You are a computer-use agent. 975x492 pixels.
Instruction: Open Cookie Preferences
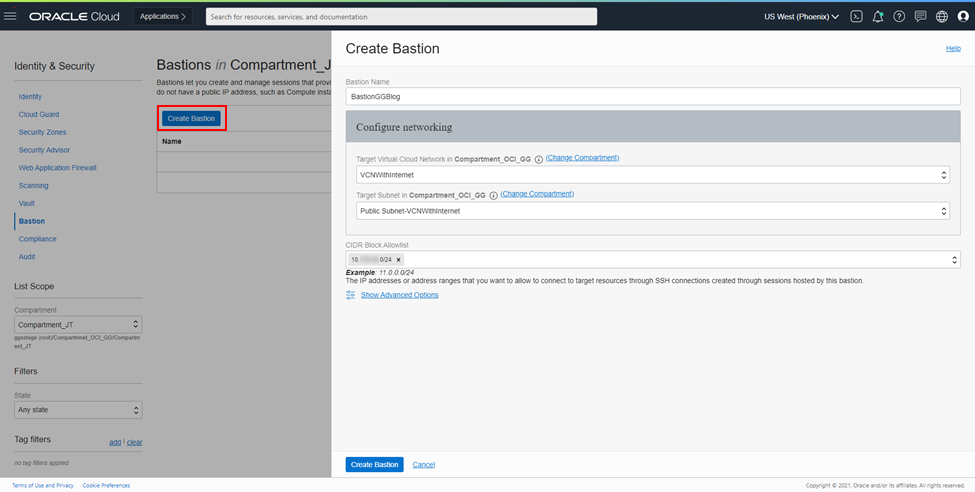pos(106,485)
